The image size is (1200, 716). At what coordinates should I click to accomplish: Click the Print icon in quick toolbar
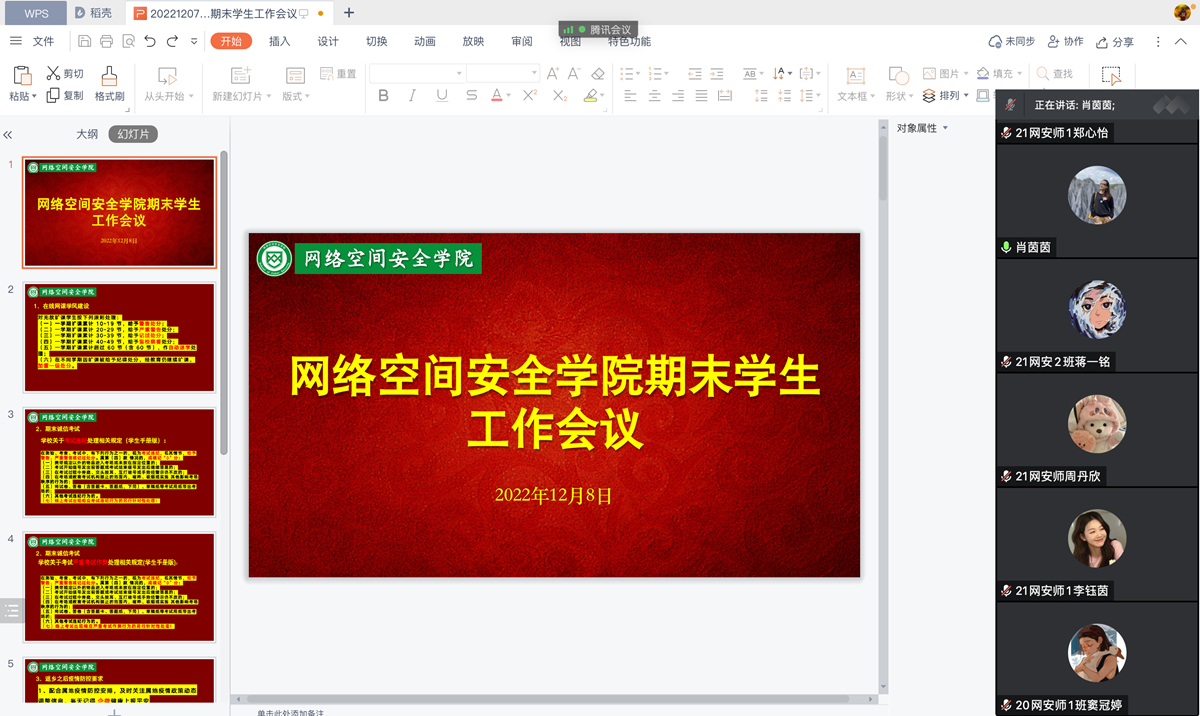coord(106,41)
